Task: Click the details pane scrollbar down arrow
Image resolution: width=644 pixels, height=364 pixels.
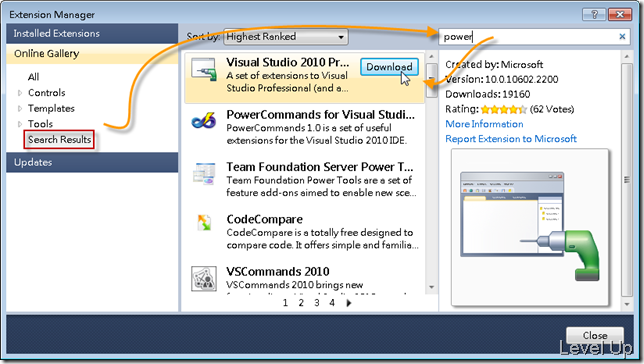Action: [x=627, y=304]
